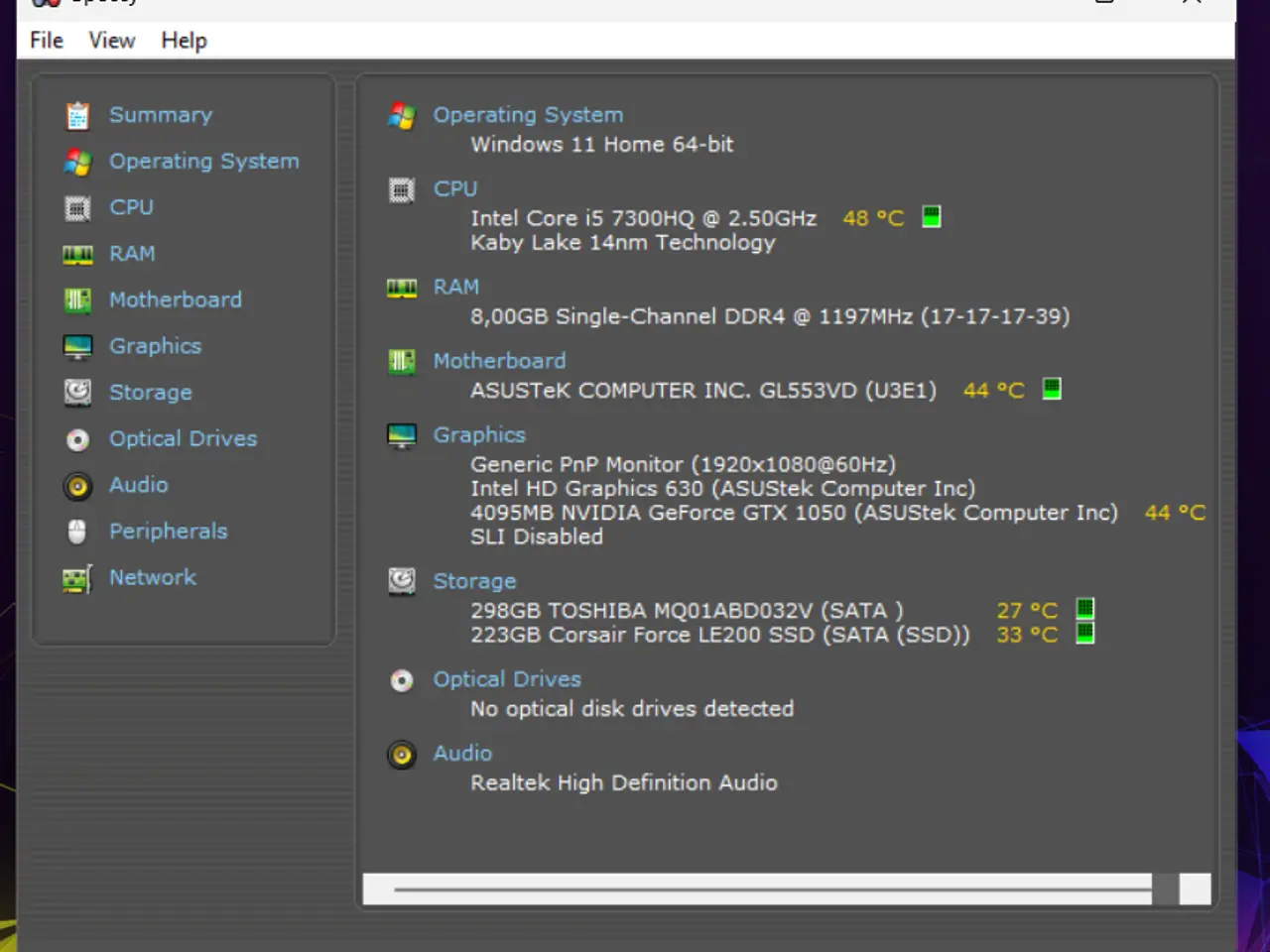Click the green TOSHIBA drive temperature indicator
Image resolution: width=1270 pixels, height=952 pixels.
[1085, 608]
